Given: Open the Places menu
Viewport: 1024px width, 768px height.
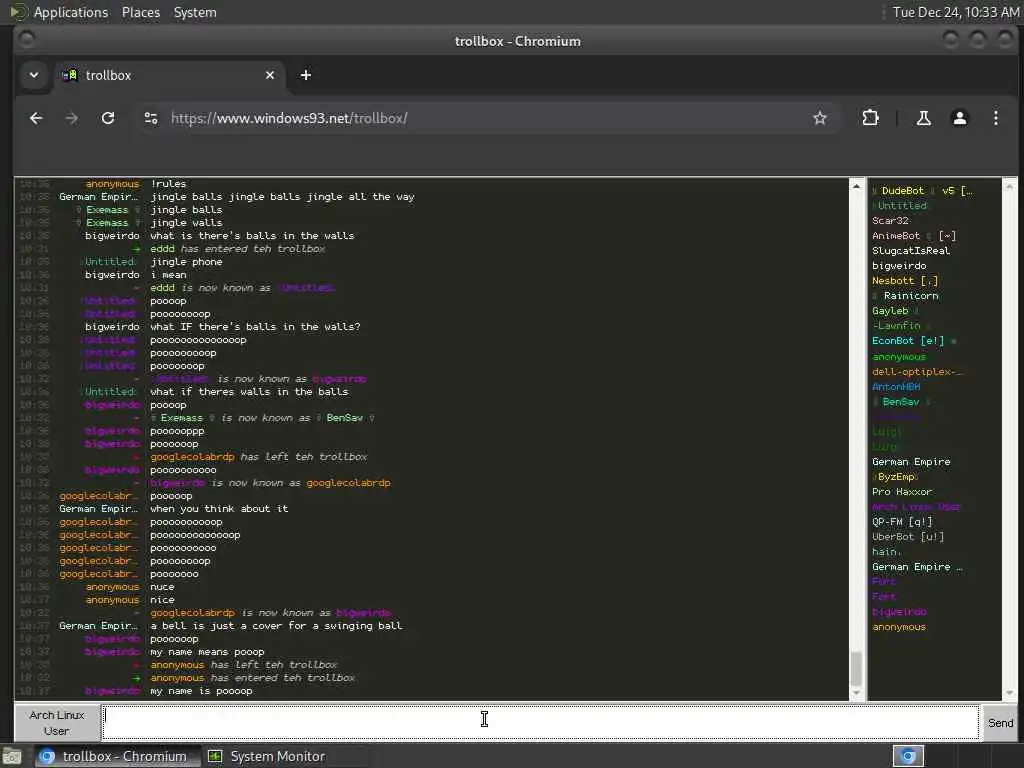Looking at the screenshot, I should pos(140,12).
